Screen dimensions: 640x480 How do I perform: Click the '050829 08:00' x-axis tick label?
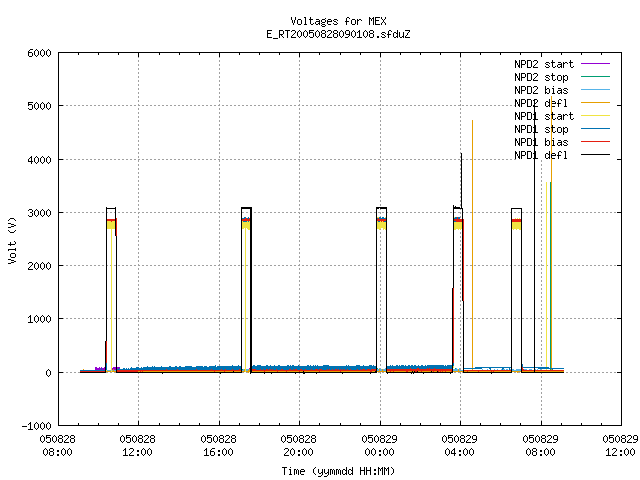click(x=540, y=446)
